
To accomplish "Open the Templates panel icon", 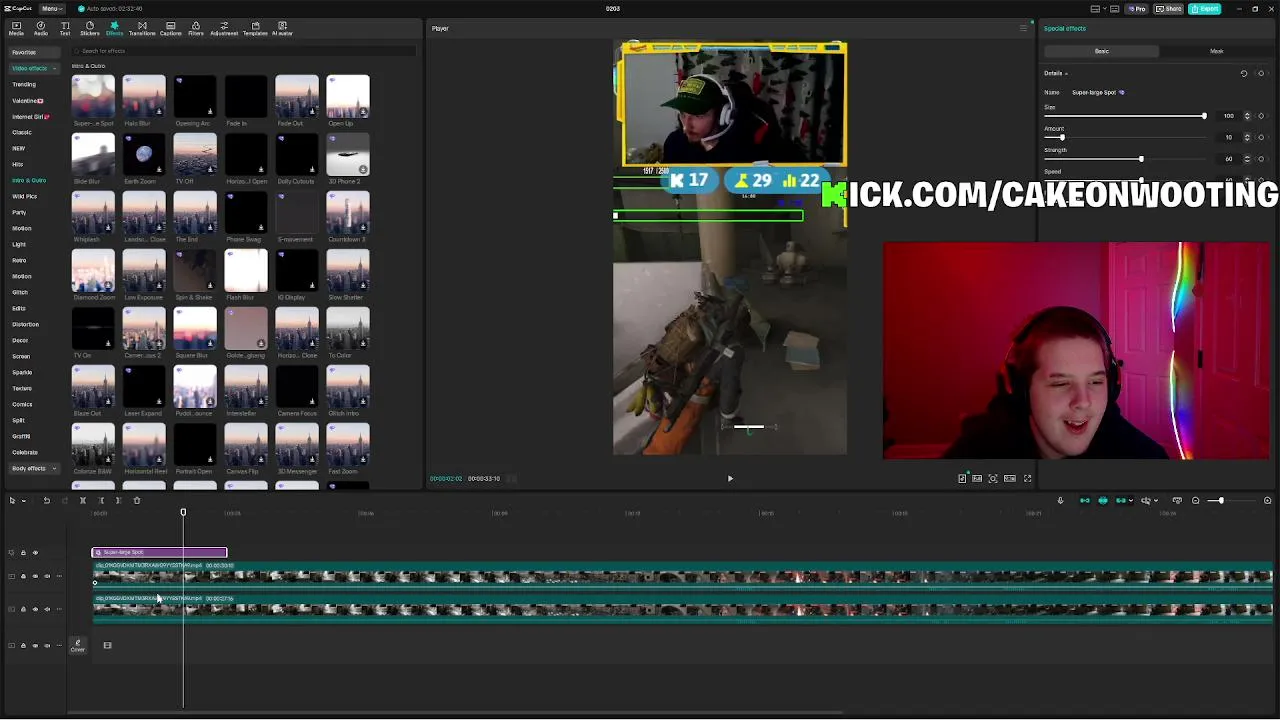I will (x=255, y=28).
